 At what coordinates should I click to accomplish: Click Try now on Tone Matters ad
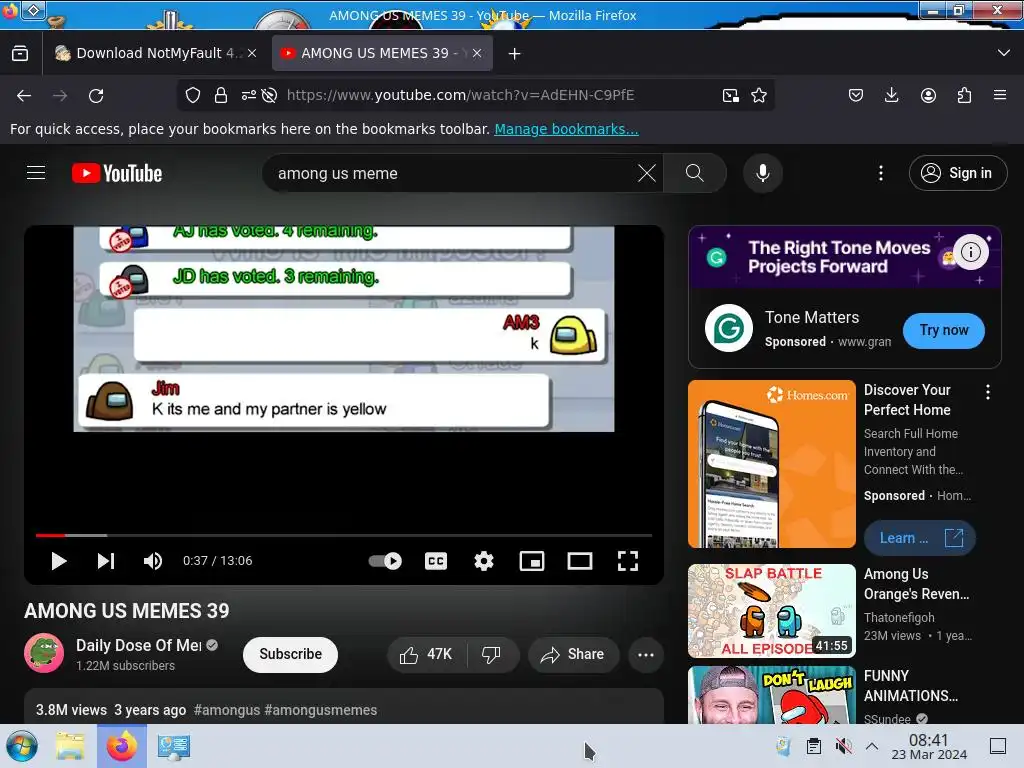tap(944, 330)
